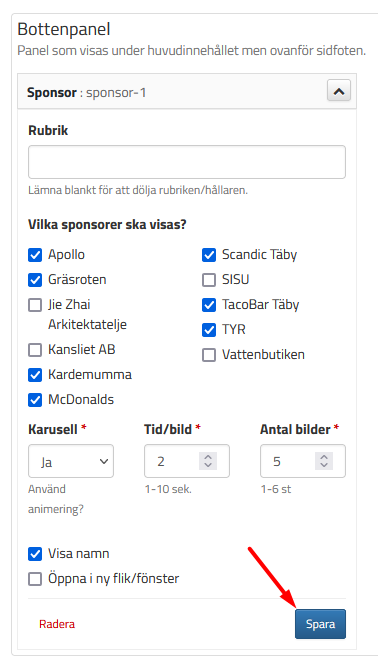Click the Spara button
Image resolution: width=378 pixels, height=659 pixels.
(320, 624)
